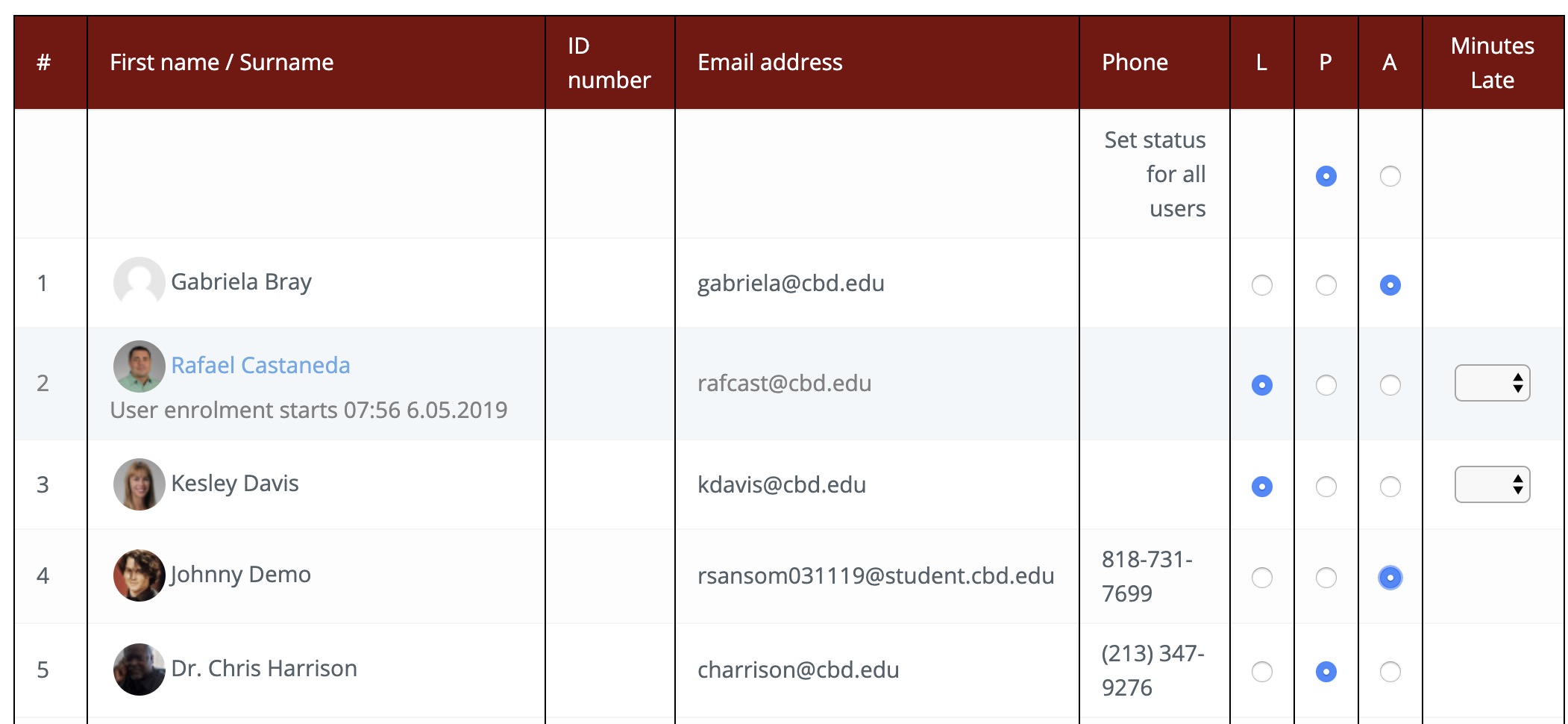Open the Rafael Castaneda name link

click(262, 365)
